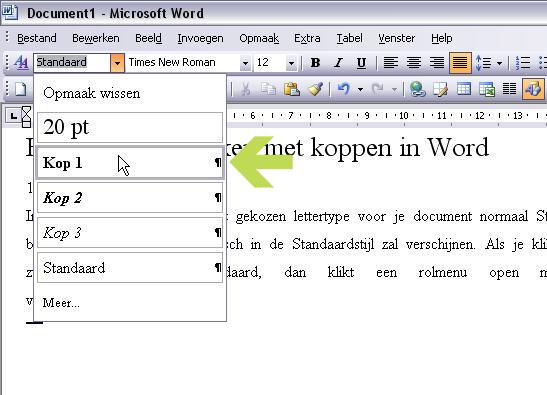The width and height of the screenshot is (547, 395).
Task: Expand the font size dropdown
Action: click(291, 63)
